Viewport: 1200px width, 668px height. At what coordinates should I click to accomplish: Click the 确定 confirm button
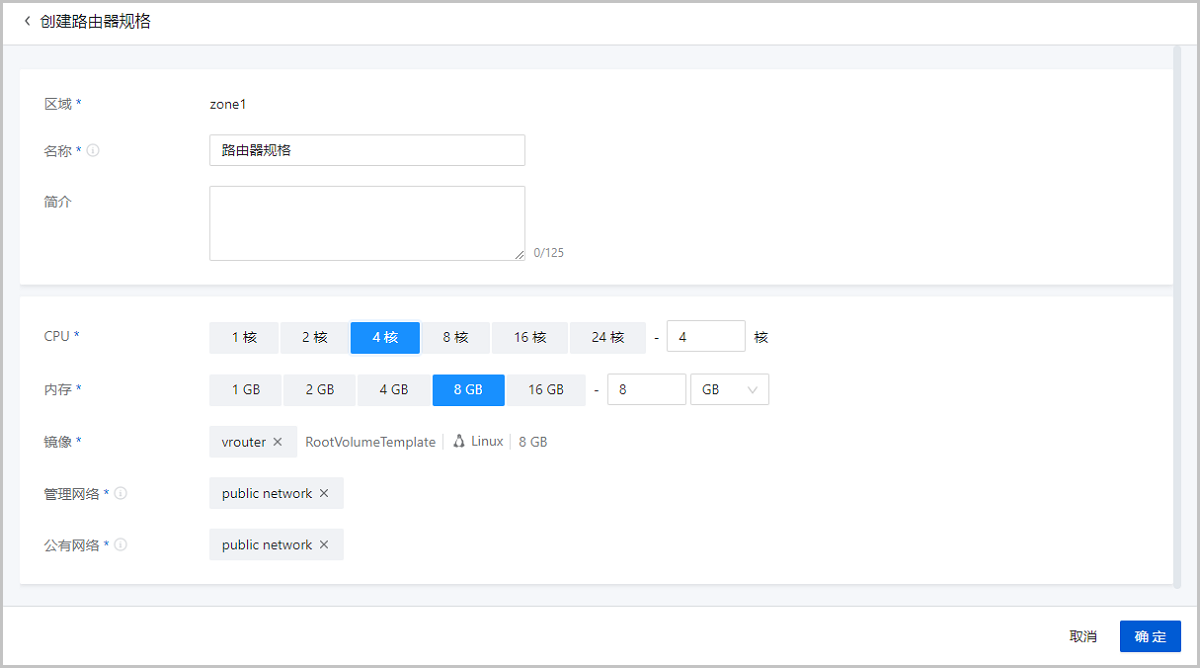[x=1150, y=636]
